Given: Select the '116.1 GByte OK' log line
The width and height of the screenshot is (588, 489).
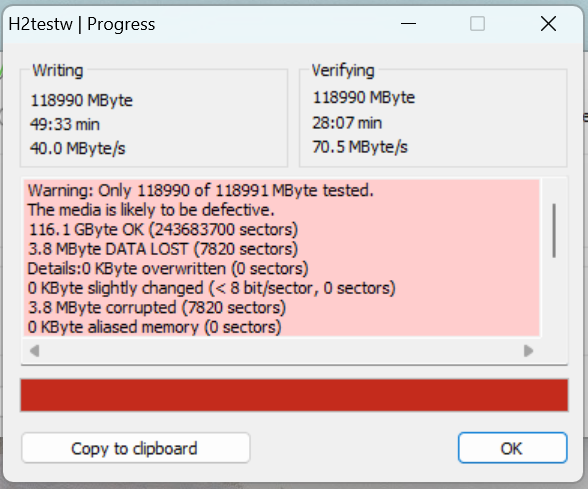Looking at the screenshot, I should click(163, 230).
